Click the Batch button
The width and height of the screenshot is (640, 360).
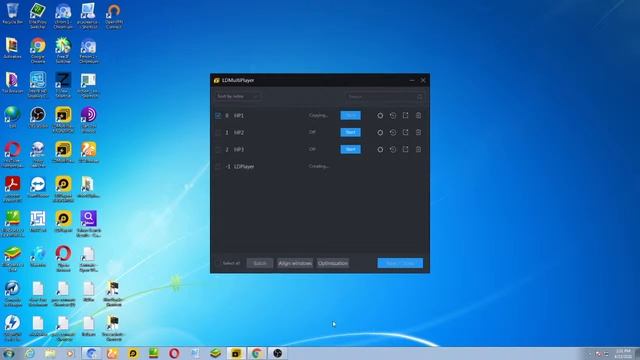(260, 263)
